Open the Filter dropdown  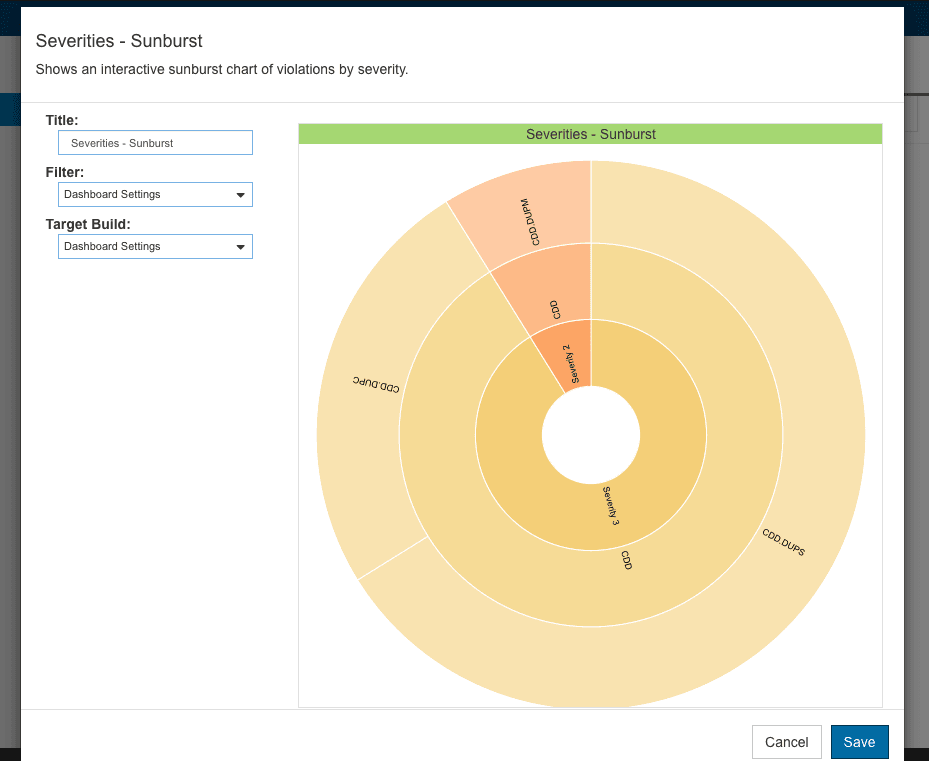click(x=155, y=194)
